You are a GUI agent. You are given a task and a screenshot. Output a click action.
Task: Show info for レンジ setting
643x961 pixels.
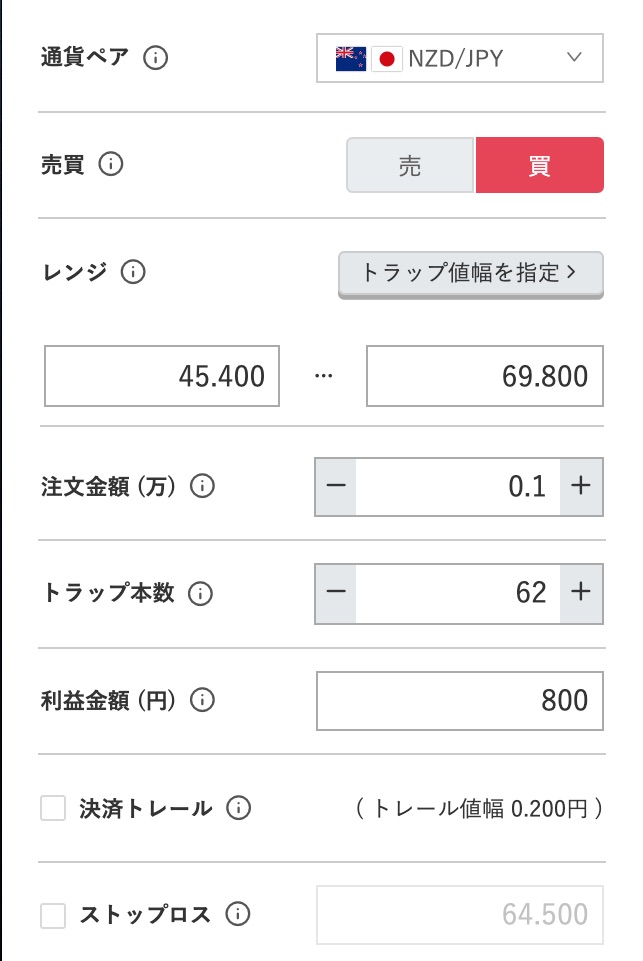click(133, 271)
